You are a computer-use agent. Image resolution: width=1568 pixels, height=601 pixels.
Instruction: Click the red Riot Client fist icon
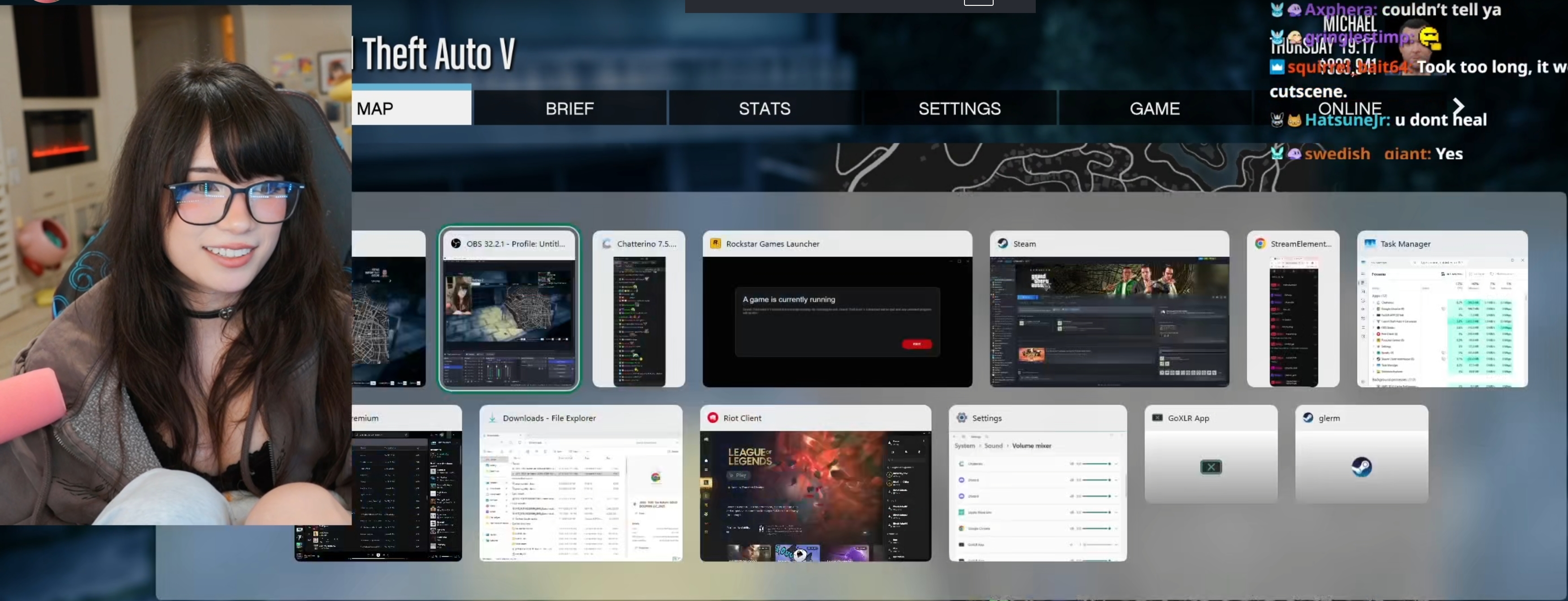tap(713, 418)
